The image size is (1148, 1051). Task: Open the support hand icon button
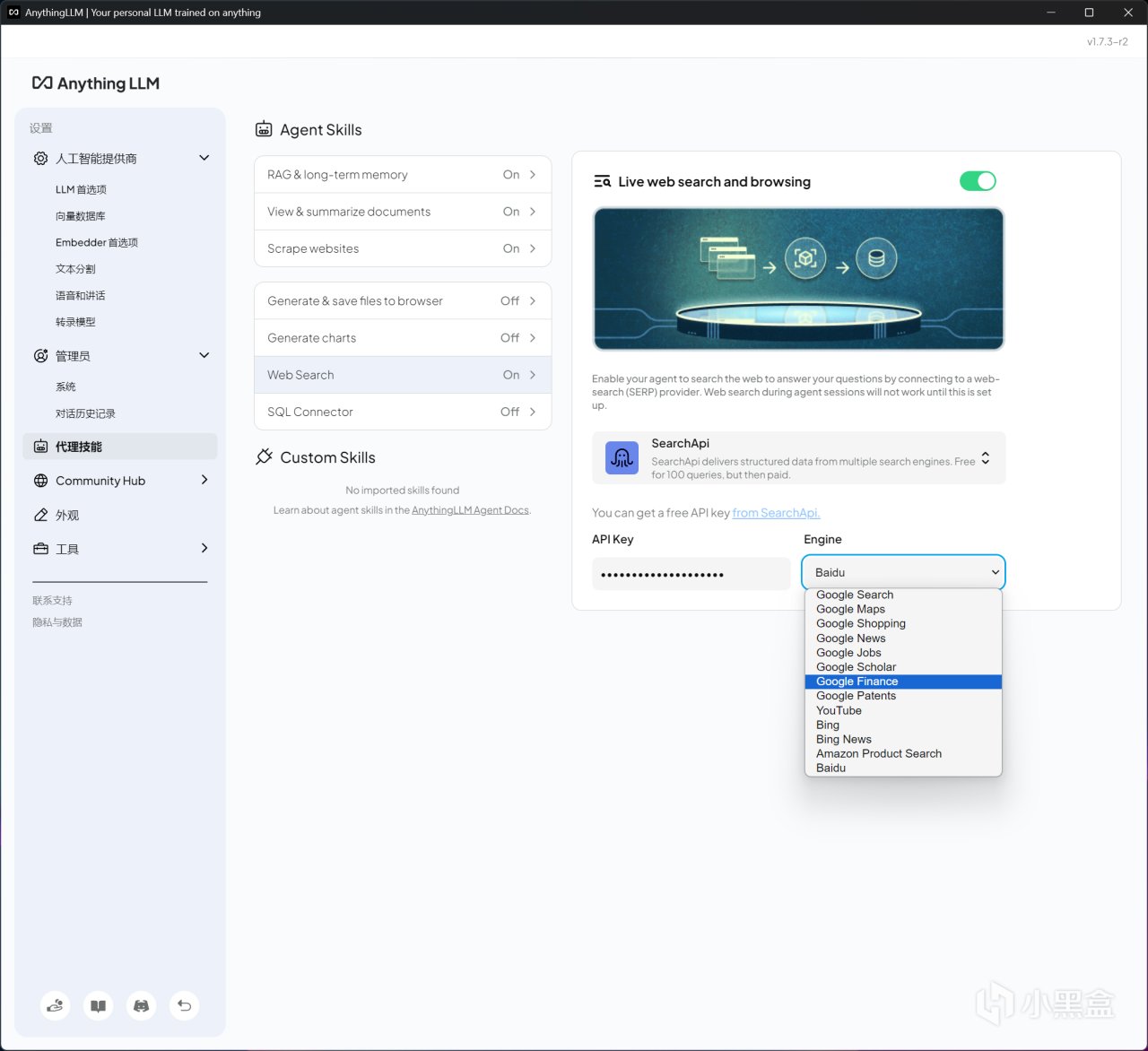56,1005
